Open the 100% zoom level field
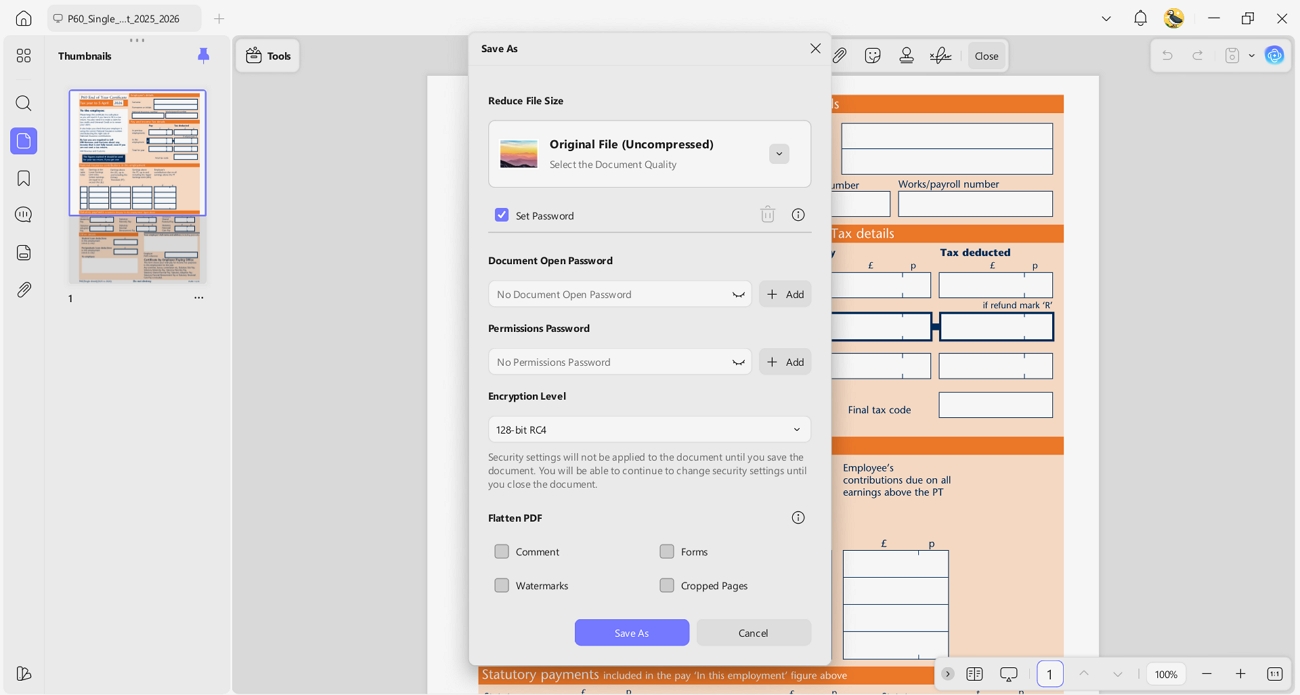This screenshot has height=695, width=1300. 1166,674
